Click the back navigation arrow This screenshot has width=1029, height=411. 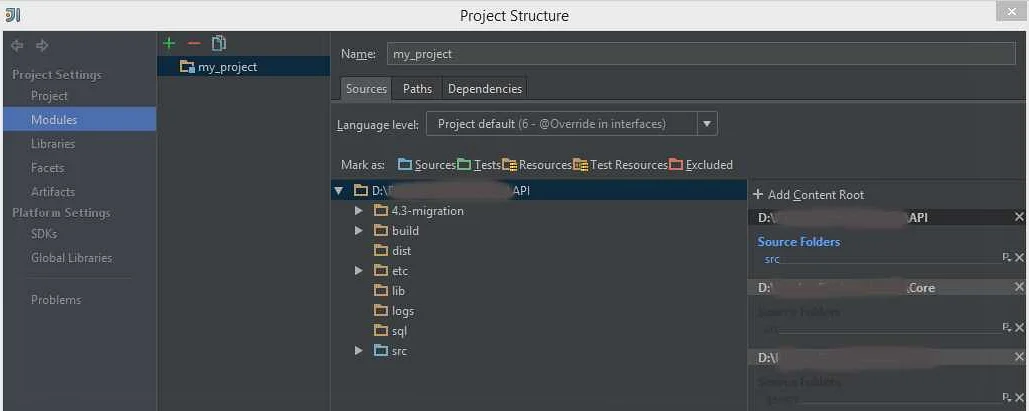click(x=17, y=46)
